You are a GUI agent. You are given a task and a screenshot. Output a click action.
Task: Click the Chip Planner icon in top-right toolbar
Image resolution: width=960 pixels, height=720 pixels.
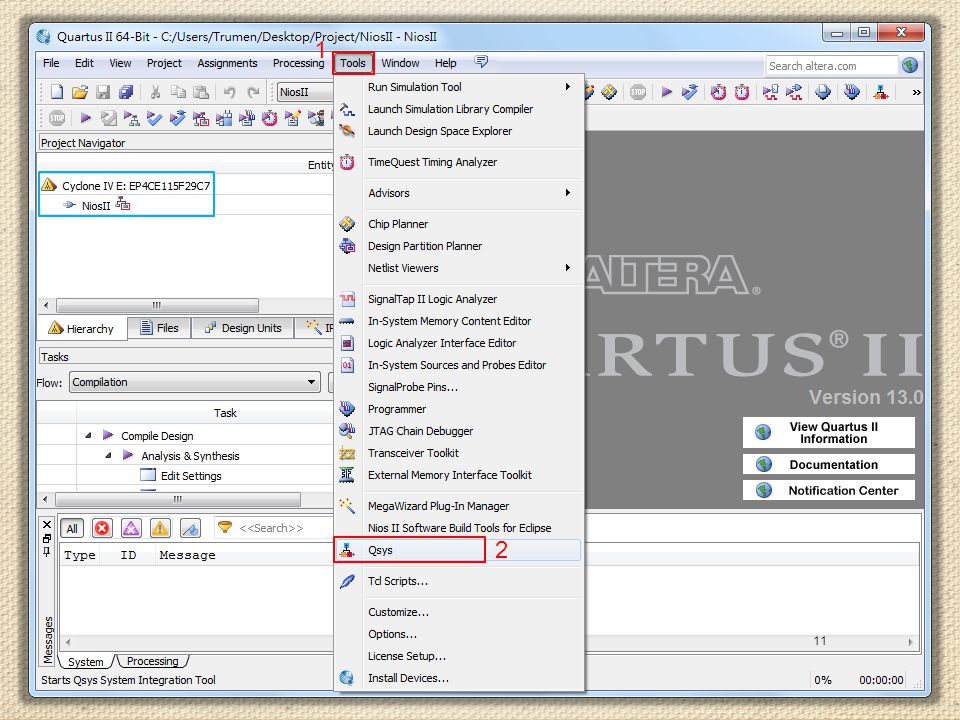tap(609, 92)
